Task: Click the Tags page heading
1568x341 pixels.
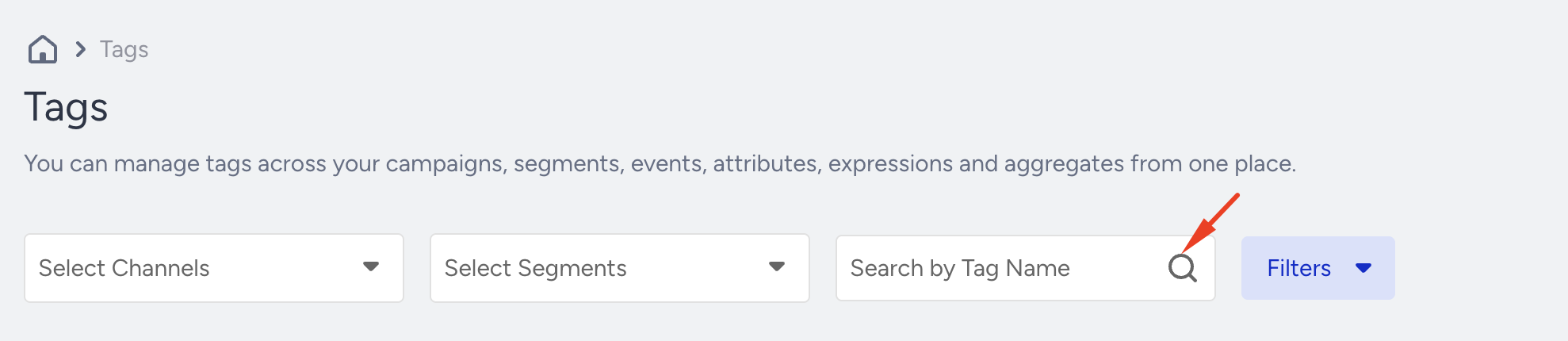Action: (x=66, y=108)
